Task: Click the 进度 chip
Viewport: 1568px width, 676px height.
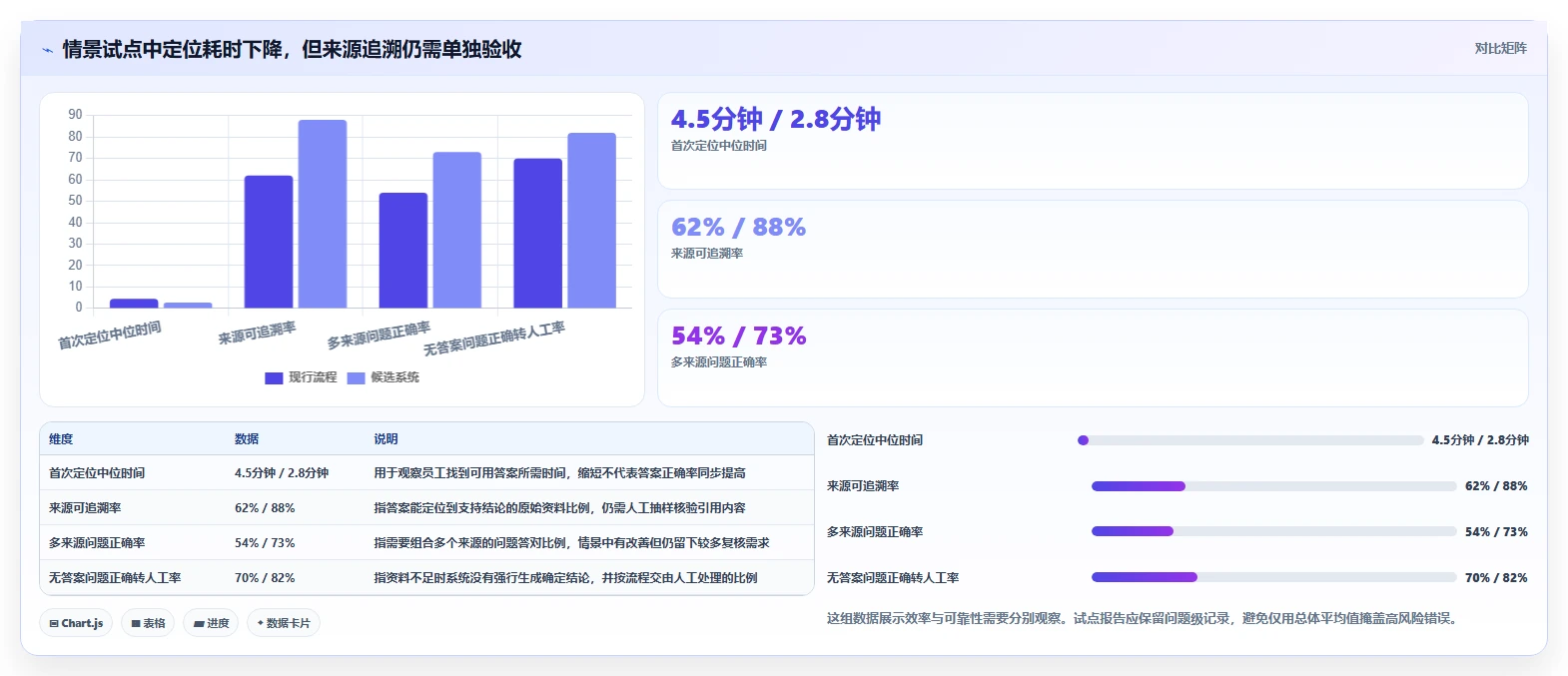Action: click(x=211, y=623)
